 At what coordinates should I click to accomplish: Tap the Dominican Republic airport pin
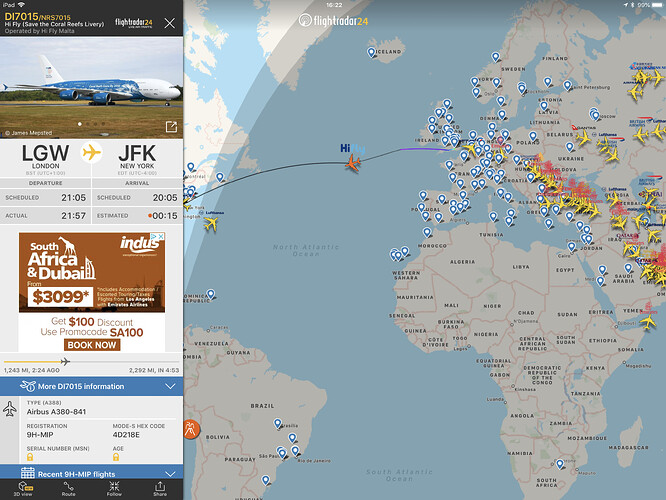tap(211, 294)
